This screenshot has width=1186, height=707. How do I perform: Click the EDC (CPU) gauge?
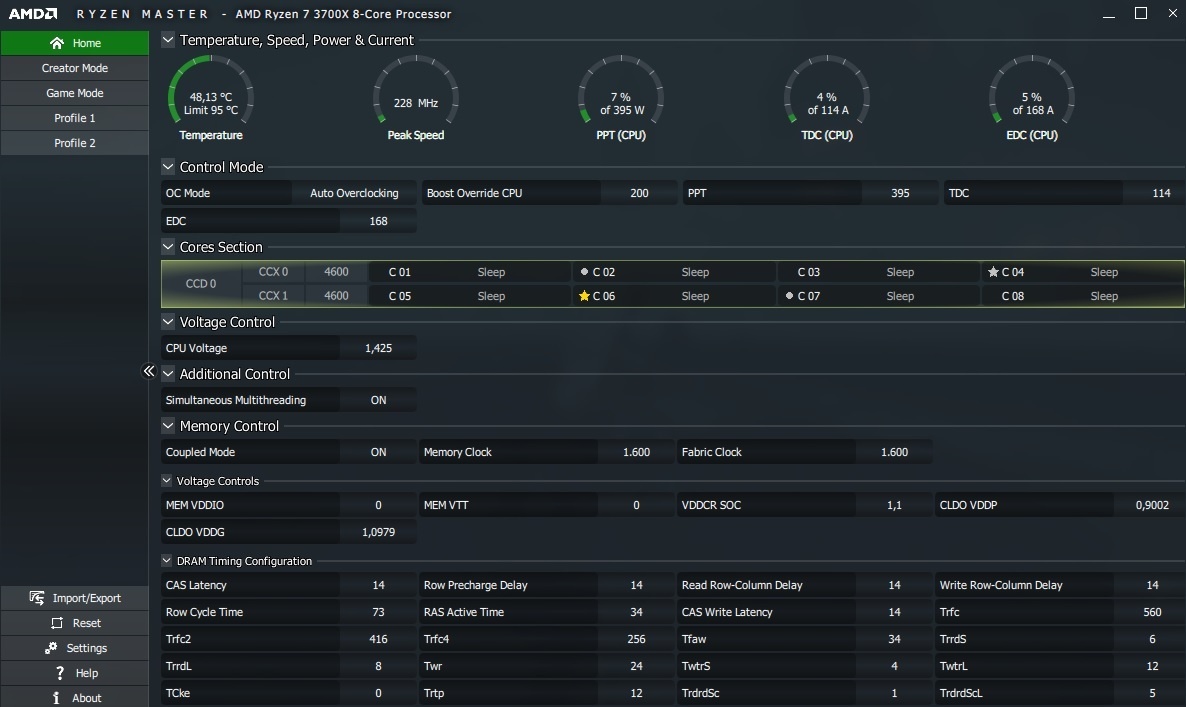point(1032,91)
